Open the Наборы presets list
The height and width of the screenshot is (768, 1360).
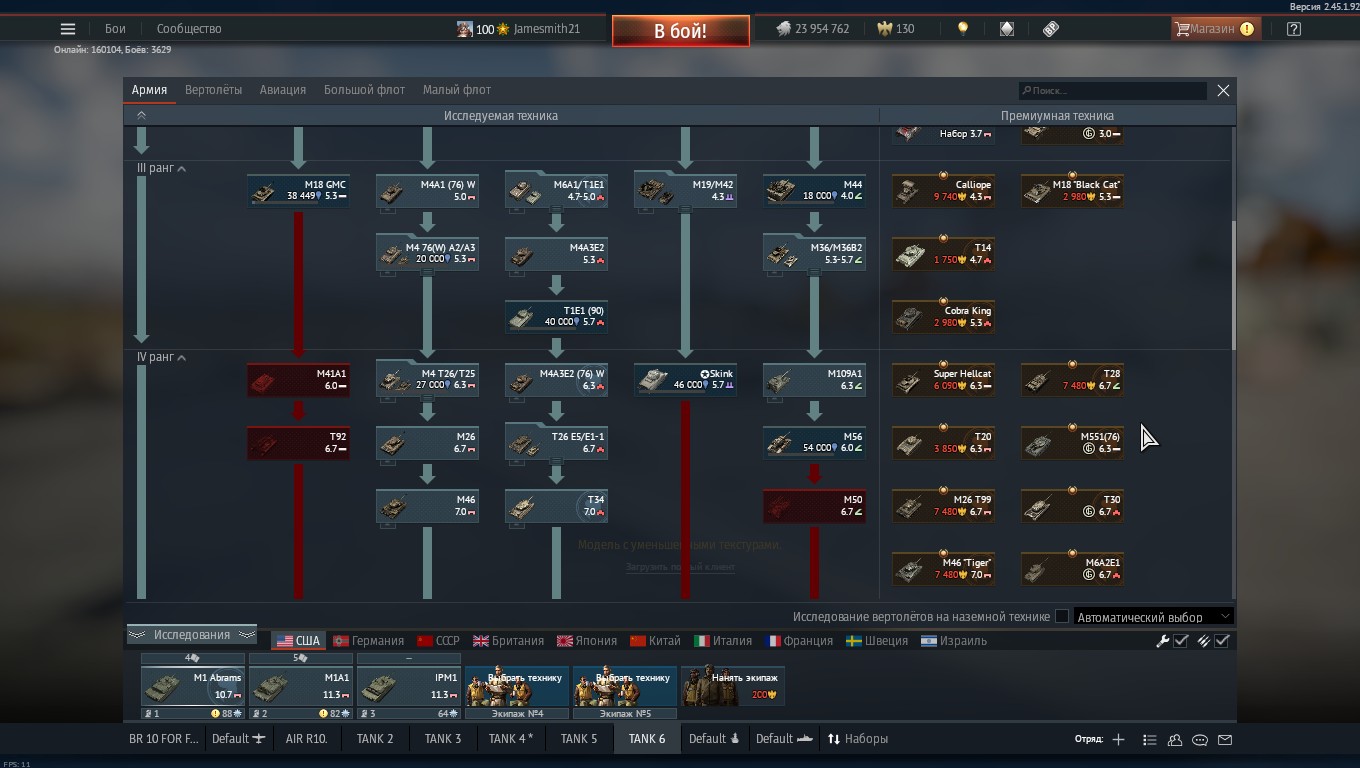pos(858,739)
